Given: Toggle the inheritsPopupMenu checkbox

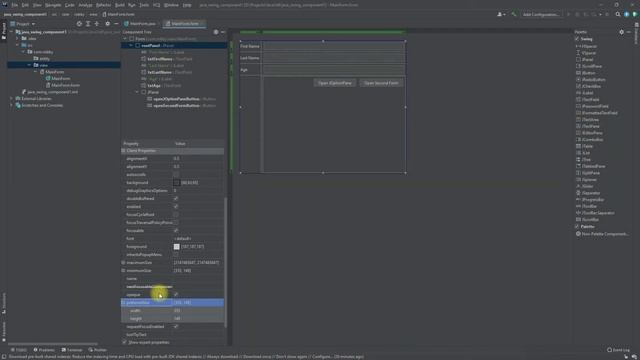Looking at the screenshot, I should click(x=176, y=255).
